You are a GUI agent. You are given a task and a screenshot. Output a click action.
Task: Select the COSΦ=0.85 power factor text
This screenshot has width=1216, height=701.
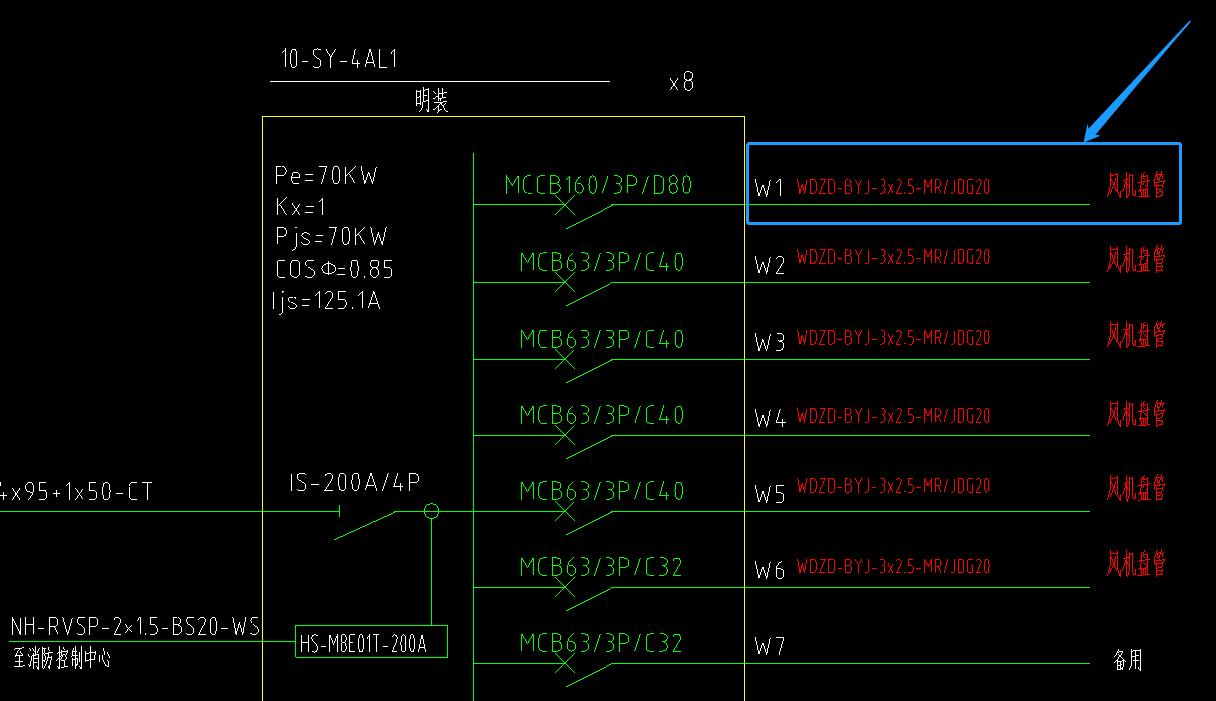tap(335, 269)
